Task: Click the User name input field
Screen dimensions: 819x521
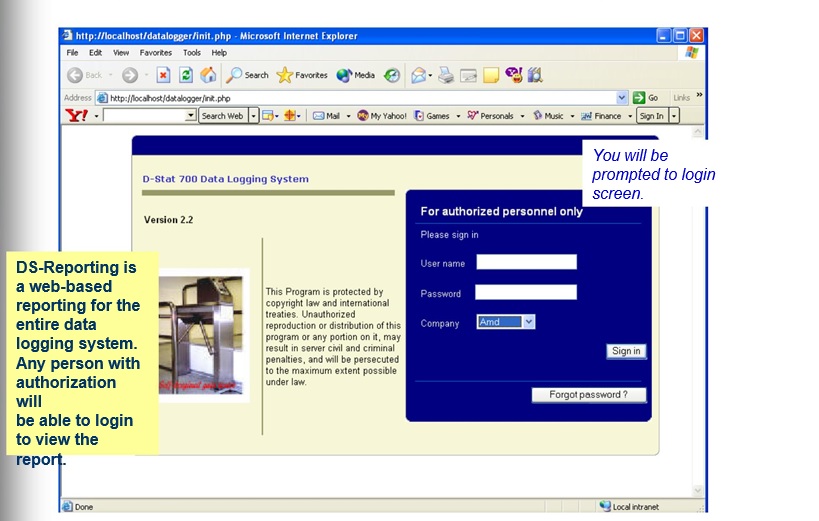Action: tap(526, 263)
